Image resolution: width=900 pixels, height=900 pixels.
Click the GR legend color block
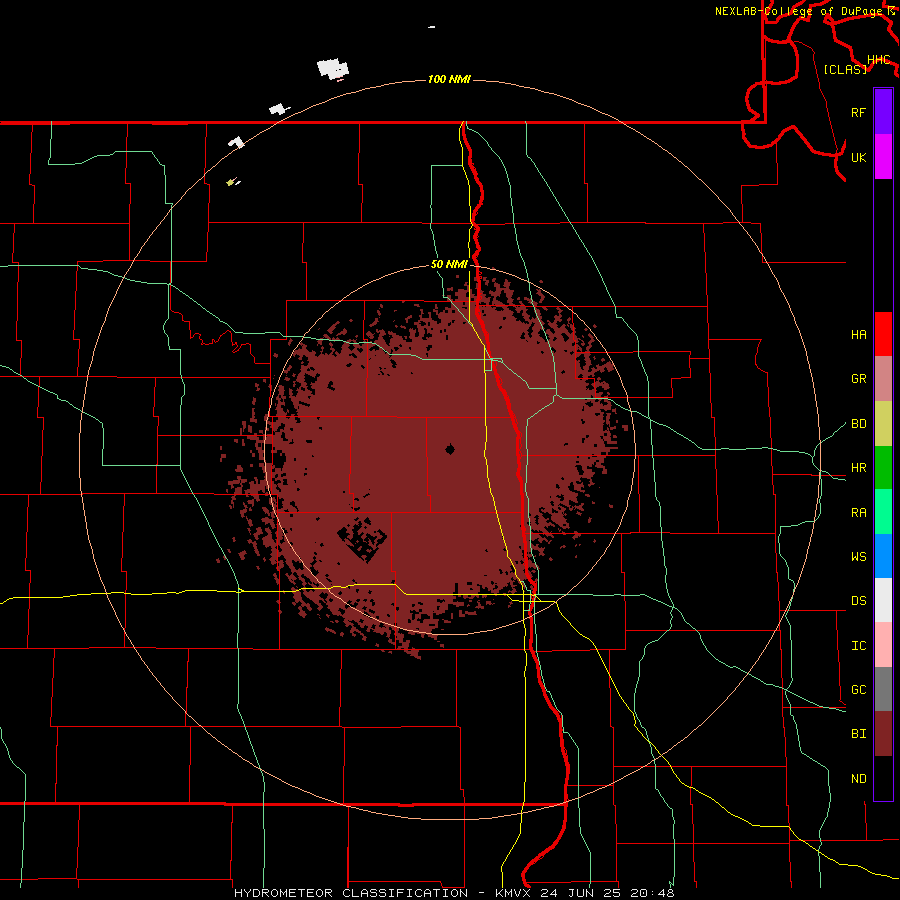[x=883, y=378]
